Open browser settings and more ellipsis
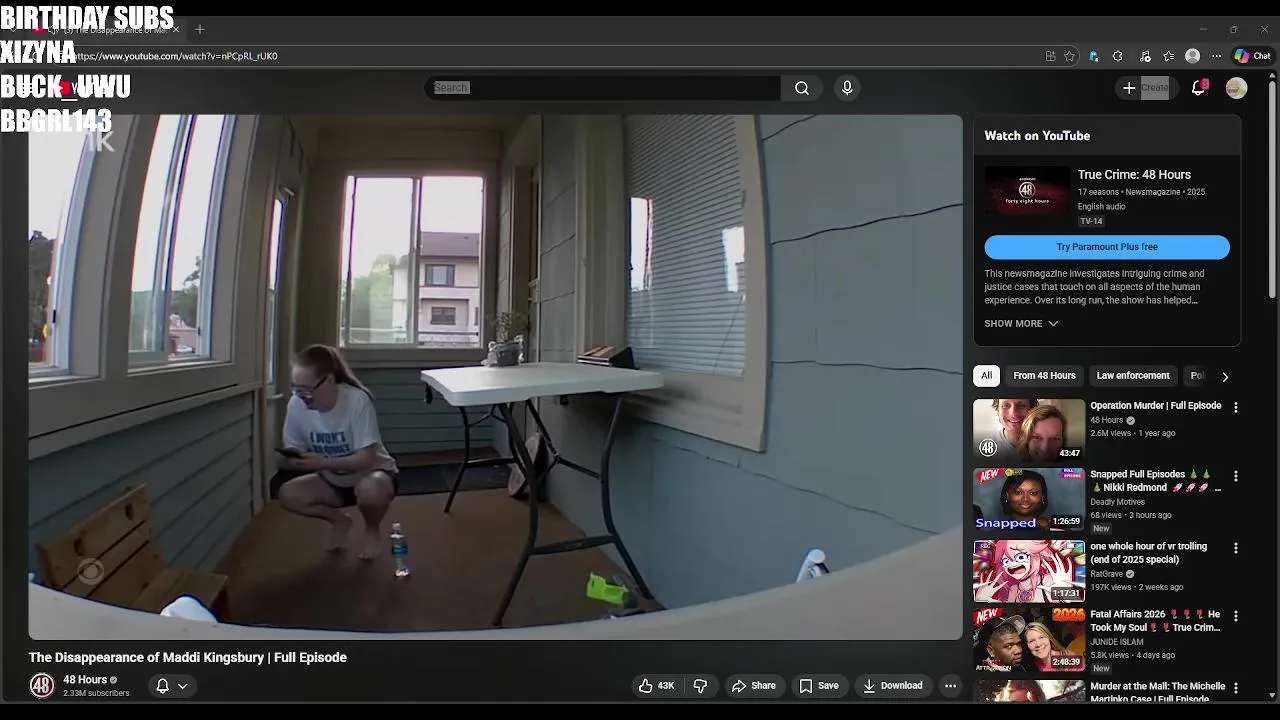The image size is (1280, 720). (1216, 56)
